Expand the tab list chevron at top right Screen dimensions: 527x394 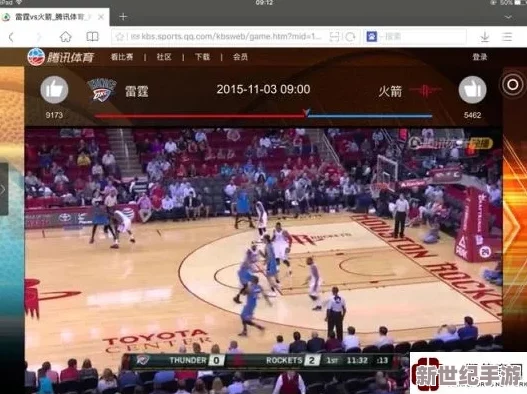508,17
